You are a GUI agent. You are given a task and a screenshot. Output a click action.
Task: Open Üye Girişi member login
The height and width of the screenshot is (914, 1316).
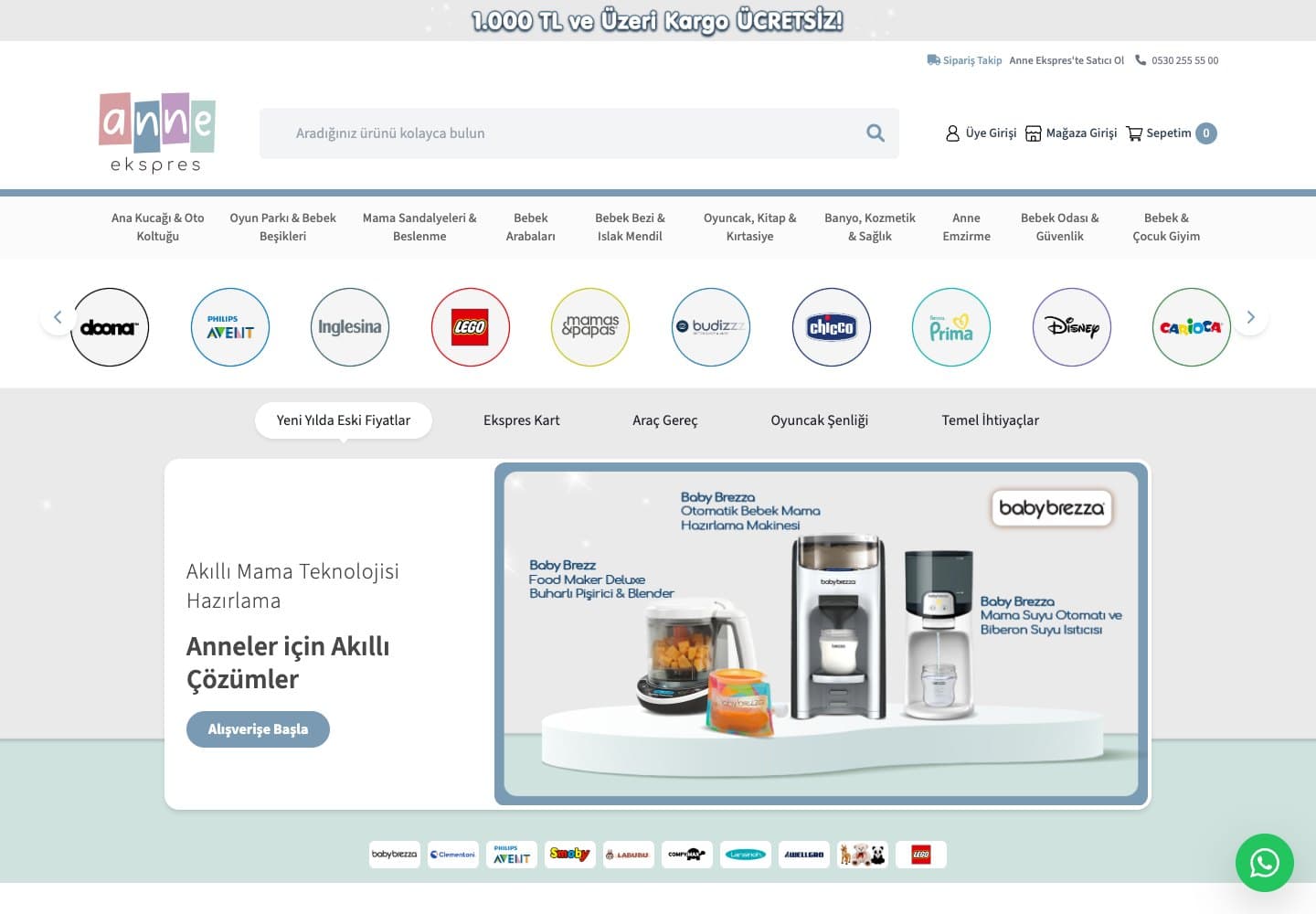click(x=981, y=133)
